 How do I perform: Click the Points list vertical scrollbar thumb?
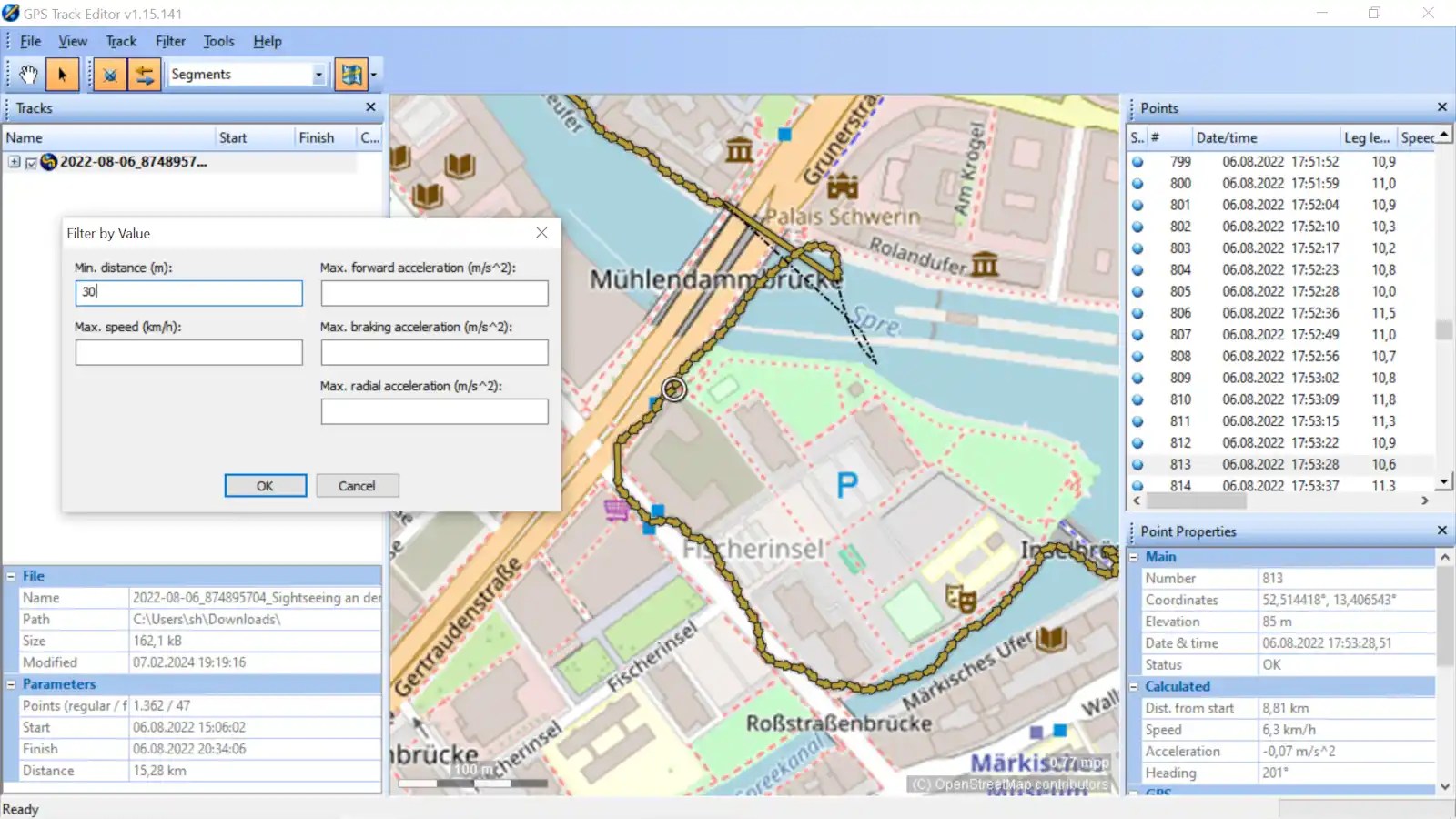pos(1443,329)
